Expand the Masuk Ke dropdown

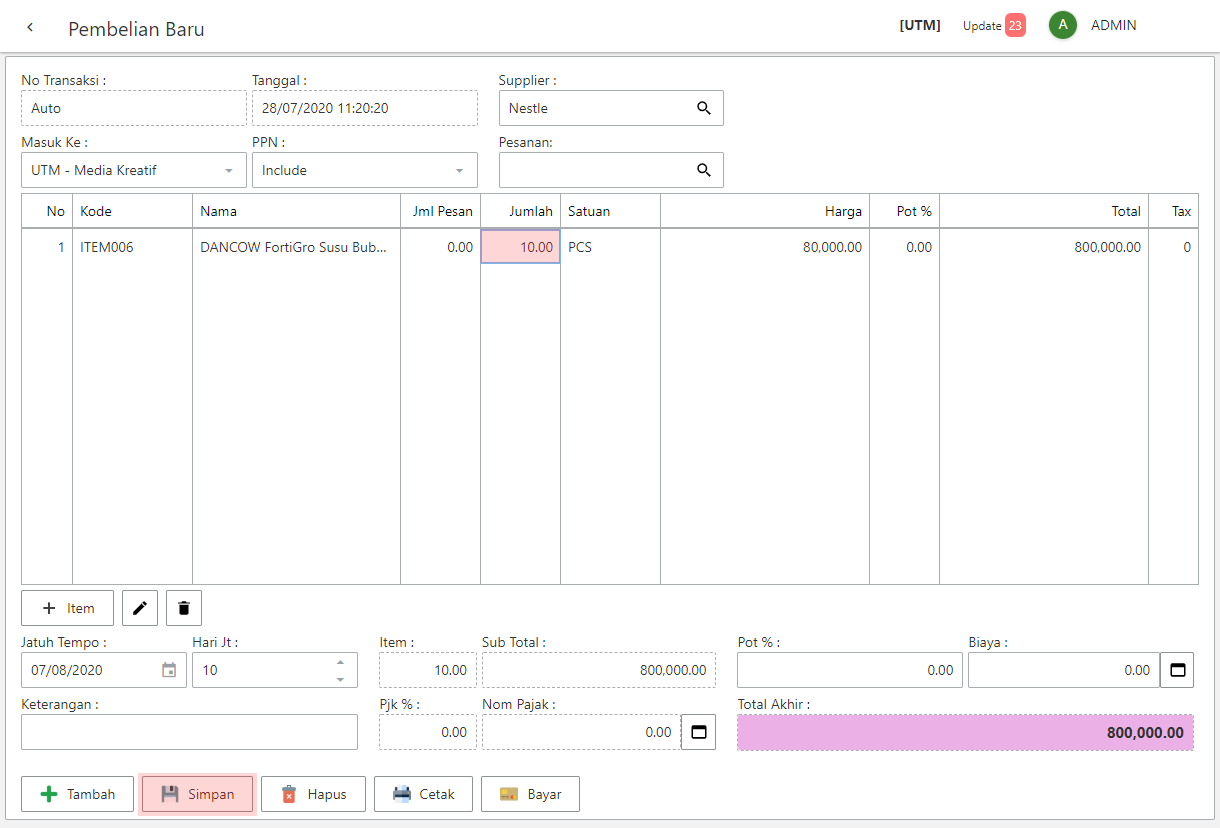point(229,171)
